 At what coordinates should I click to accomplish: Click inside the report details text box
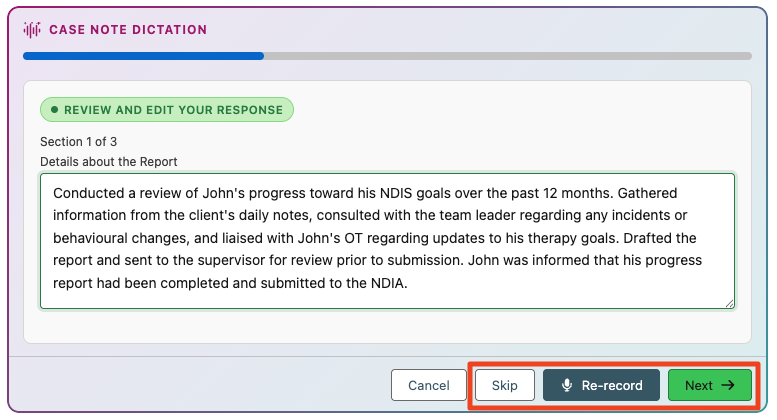[x=388, y=241]
